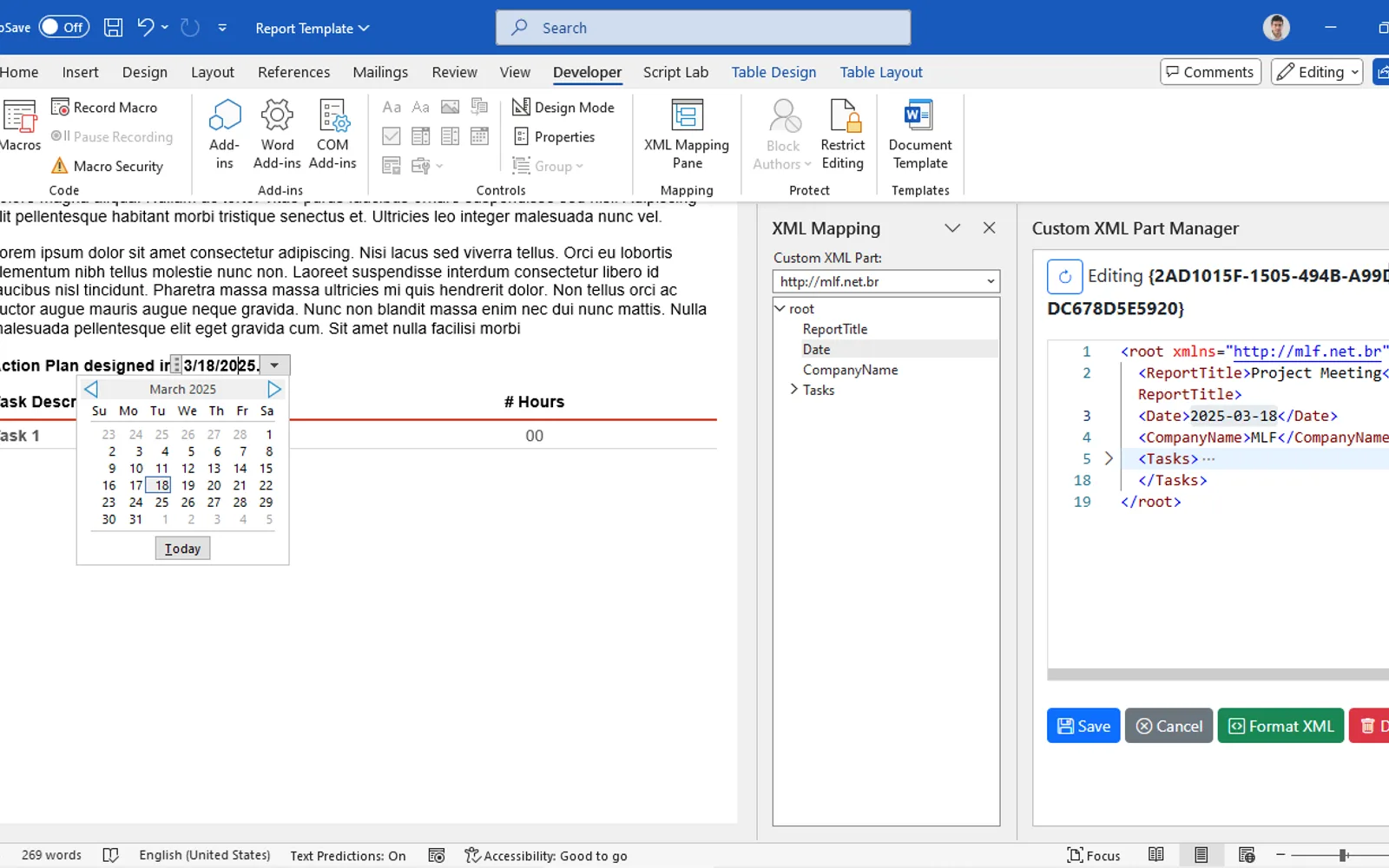Open the Add-ins hexagon icon

pos(224,135)
